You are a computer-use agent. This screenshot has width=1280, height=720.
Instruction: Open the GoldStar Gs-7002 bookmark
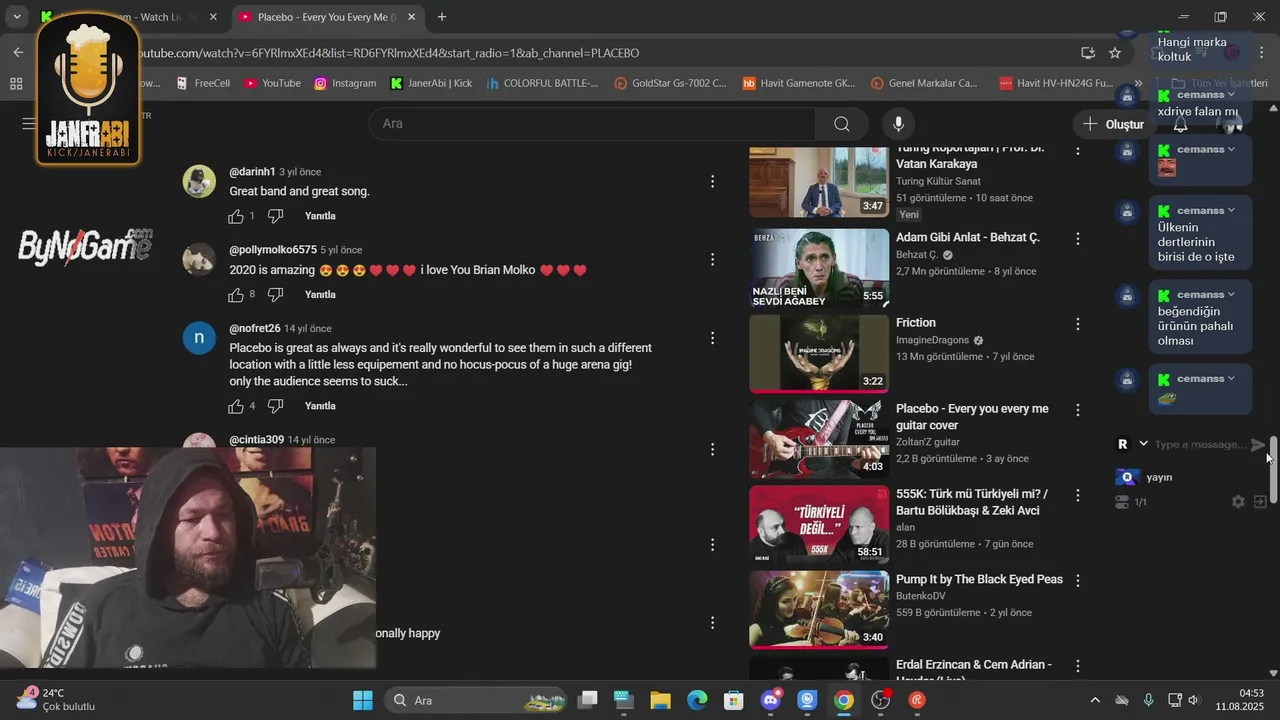670,83
